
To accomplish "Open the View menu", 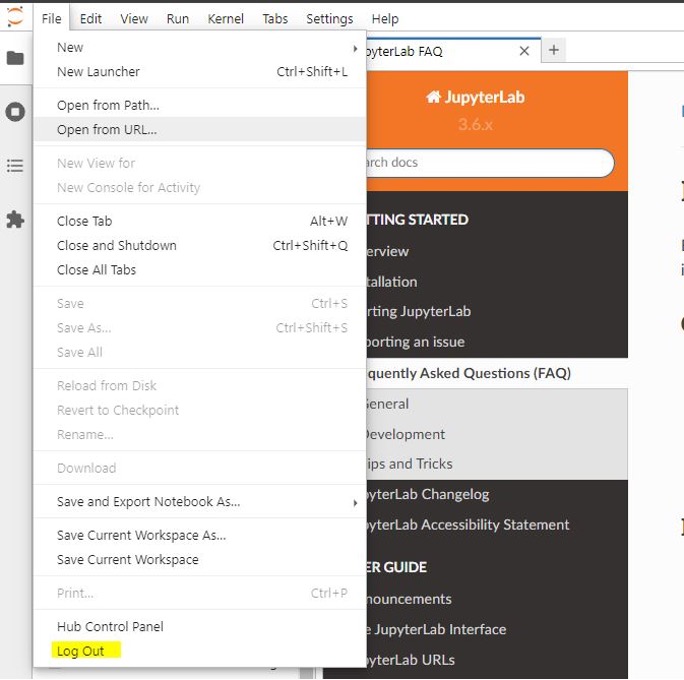I will click(x=134, y=19).
